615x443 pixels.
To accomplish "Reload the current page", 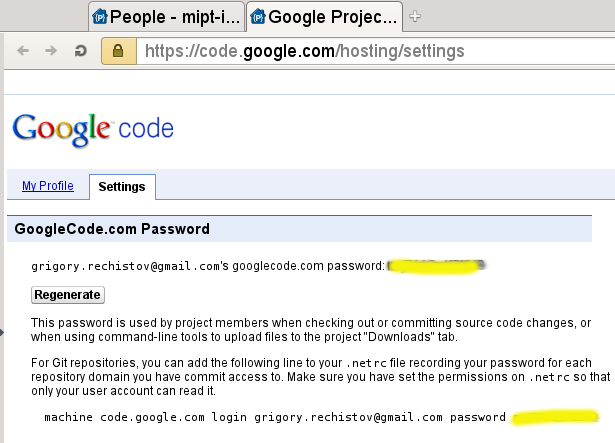I will coord(81,50).
